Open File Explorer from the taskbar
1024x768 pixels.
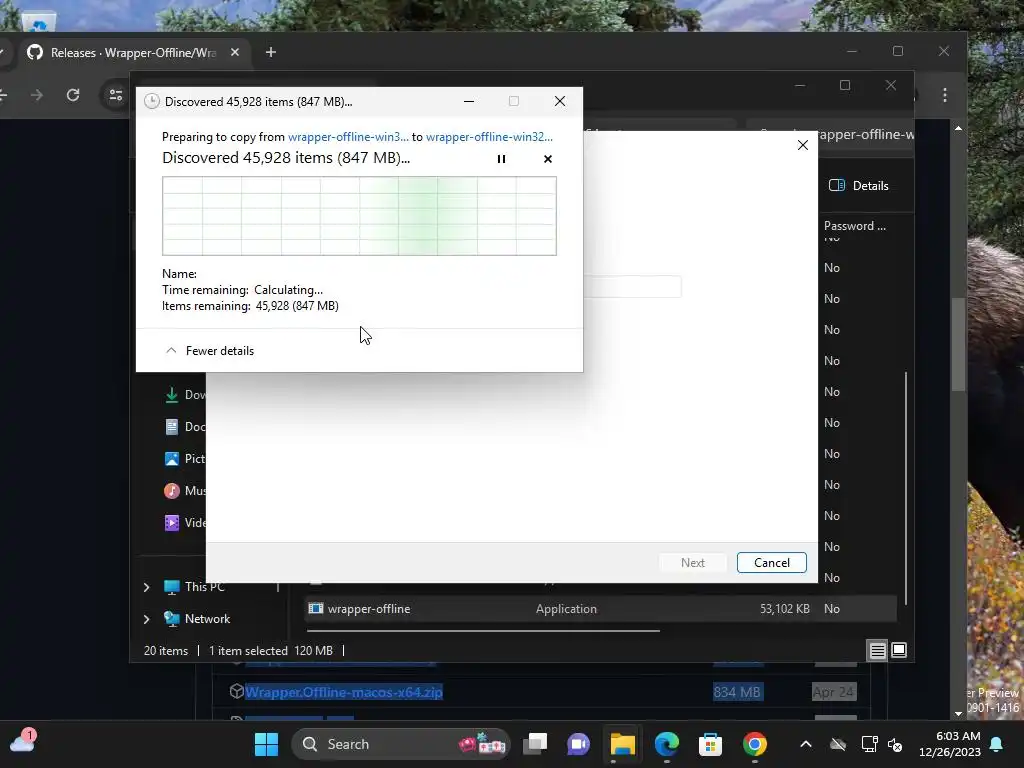[622, 744]
